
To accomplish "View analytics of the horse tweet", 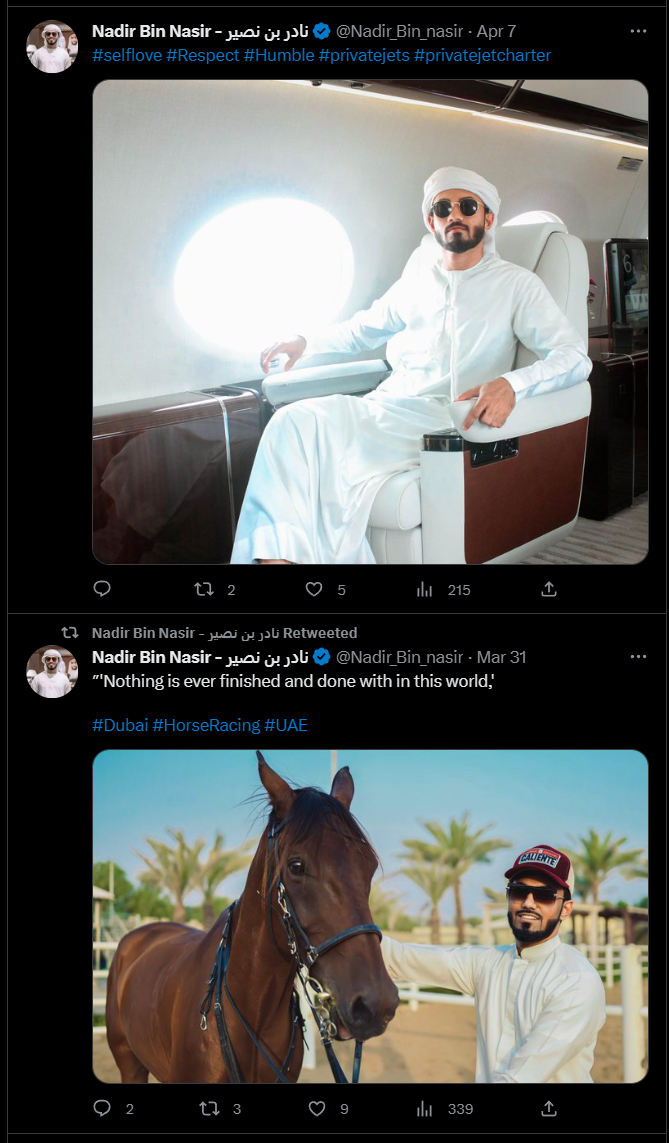I will [x=425, y=1108].
